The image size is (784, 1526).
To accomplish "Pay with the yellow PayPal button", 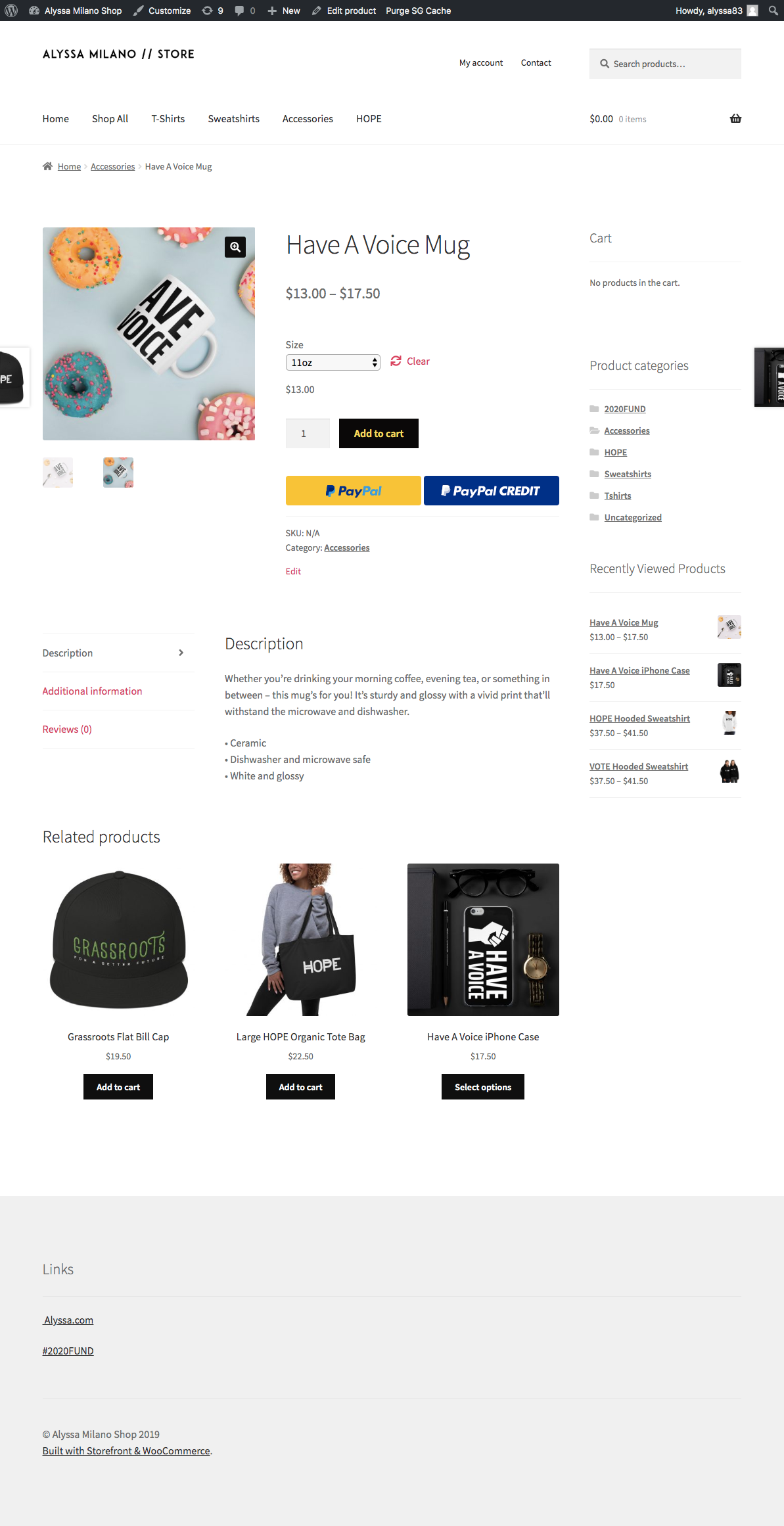I will tap(354, 491).
